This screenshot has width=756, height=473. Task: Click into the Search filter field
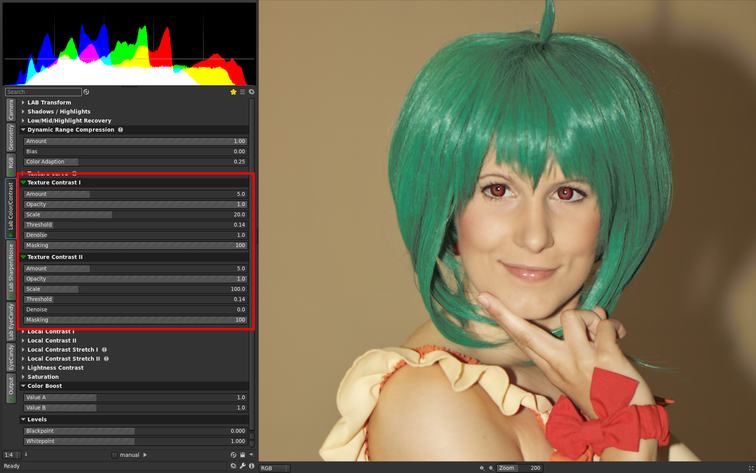(42, 92)
